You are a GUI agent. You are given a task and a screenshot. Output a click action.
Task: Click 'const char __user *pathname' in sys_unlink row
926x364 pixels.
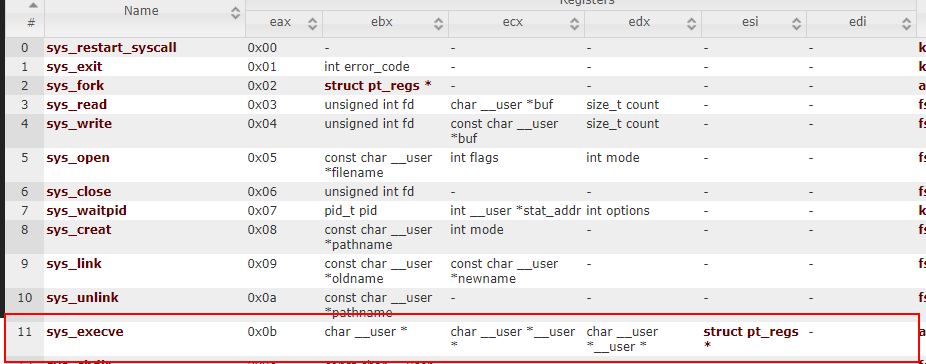pos(379,304)
